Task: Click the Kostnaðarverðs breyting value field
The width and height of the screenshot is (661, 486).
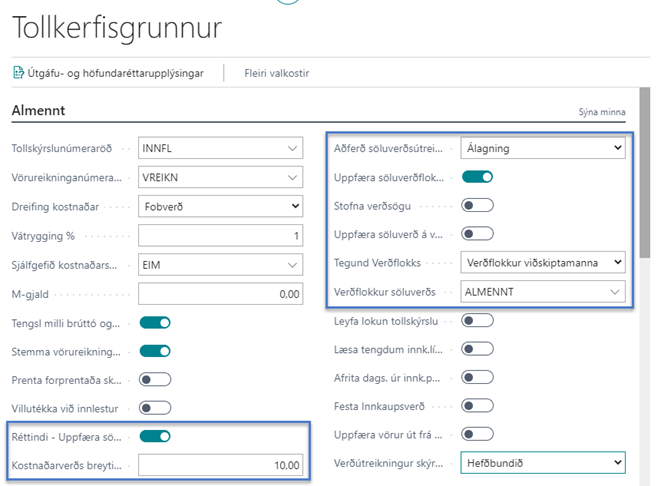Action: (x=220, y=464)
